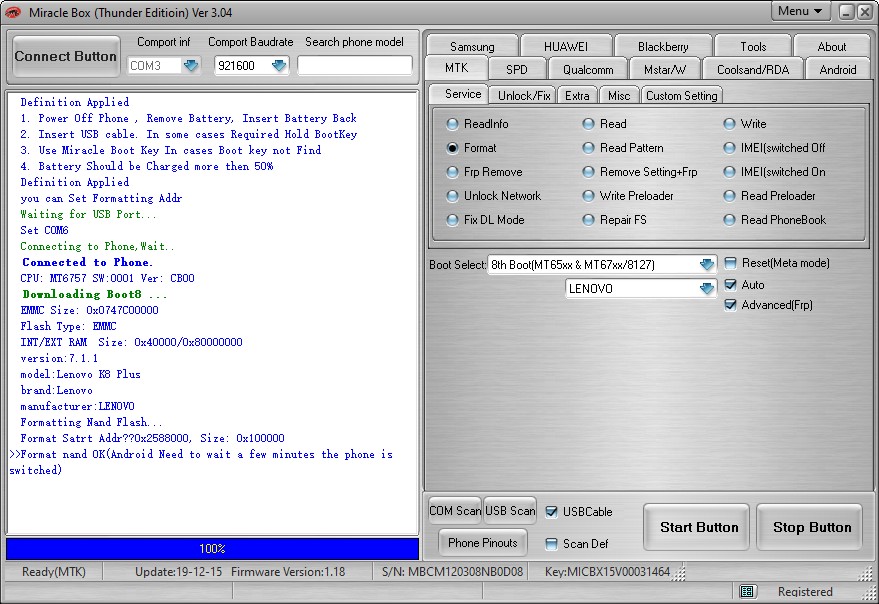Open the Extra sub-tab
This screenshot has height=604, width=879.
tap(577, 96)
